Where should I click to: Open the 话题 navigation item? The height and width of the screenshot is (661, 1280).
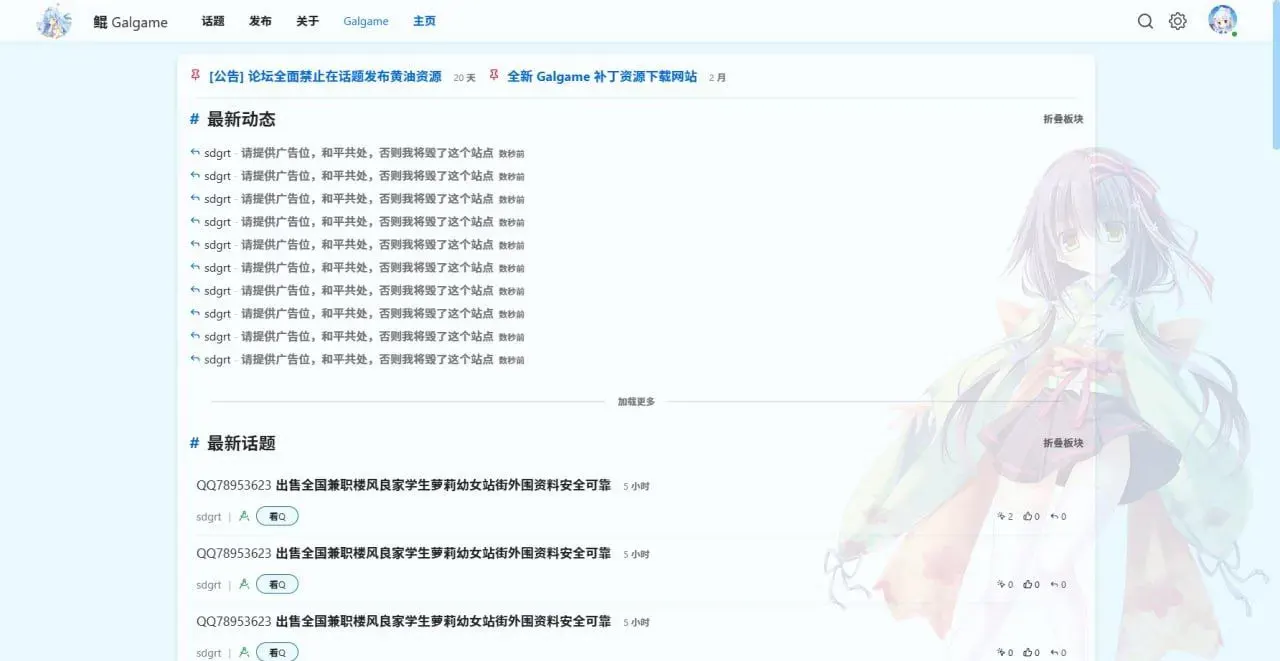pyautogui.click(x=213, y=21)
